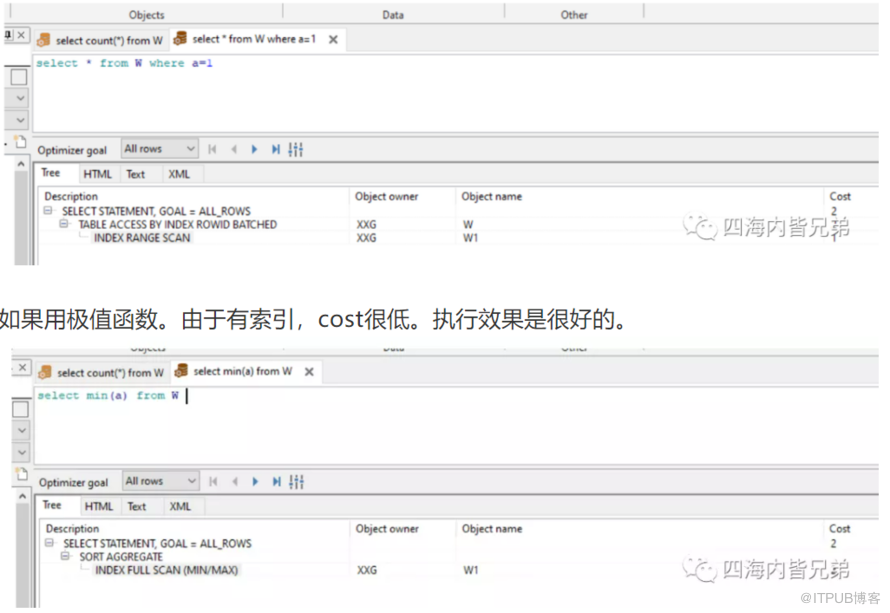
Task: Switch to Text tab in bottom plan view
Action: tap(137, 506)
